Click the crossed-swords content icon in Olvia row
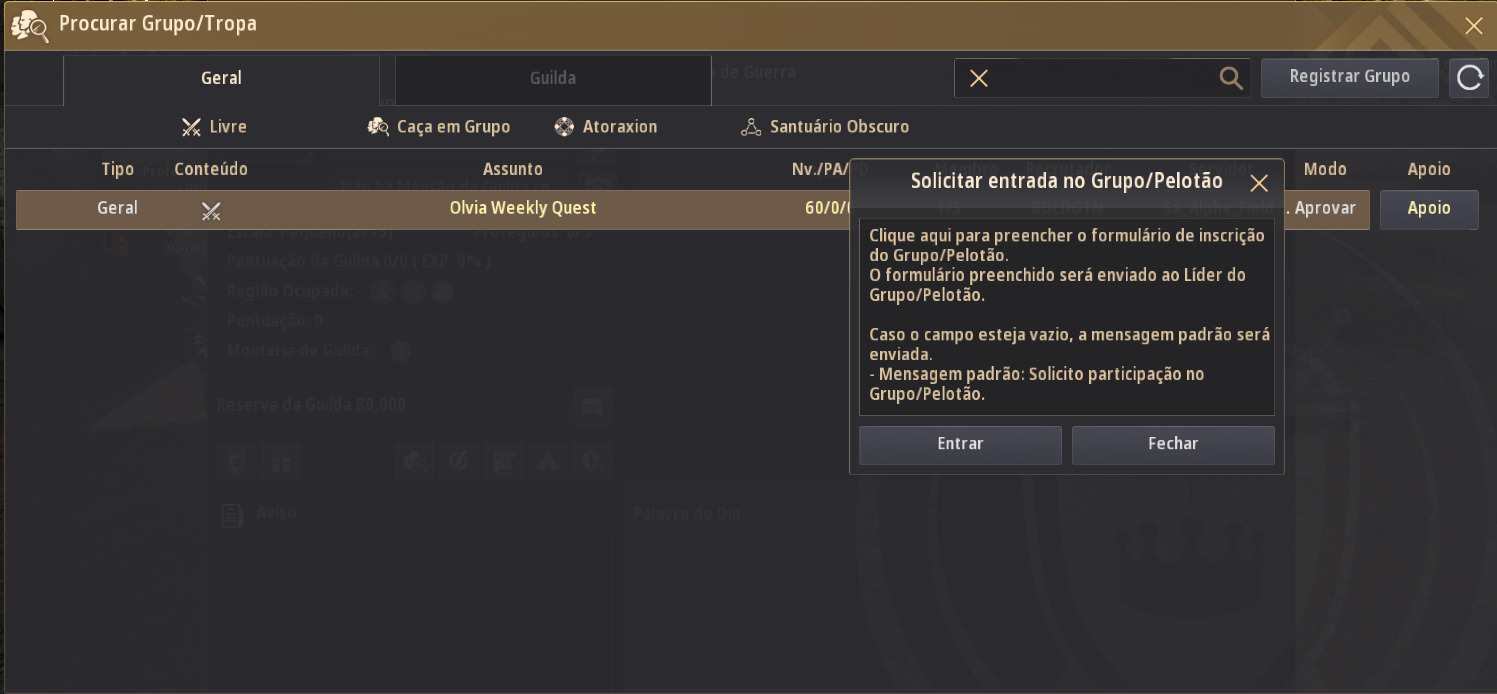 click(211, 210)
